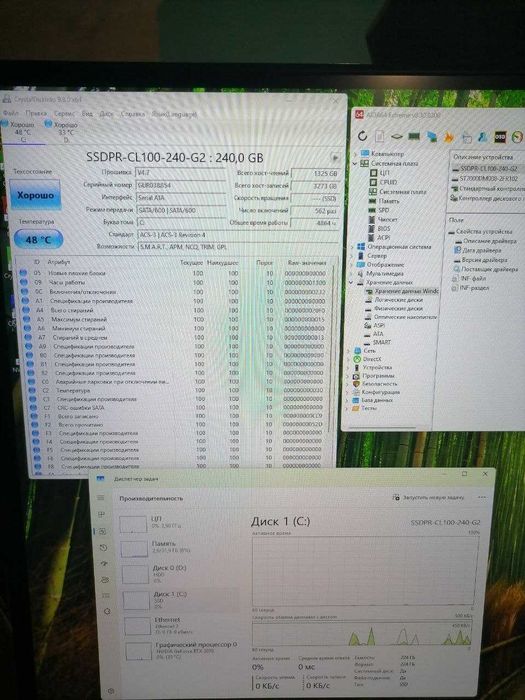This screenshot has height=700, width=525.
Task: Click the 48 °C temperature button
Action: pos(38,240)
